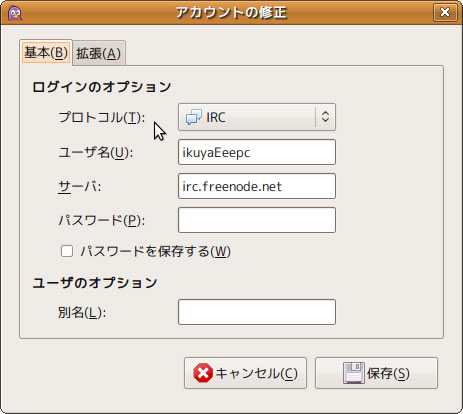This screenshot has width=463, height=414.
Task: Click the 保存(S) button
Action: click(376, 373)
